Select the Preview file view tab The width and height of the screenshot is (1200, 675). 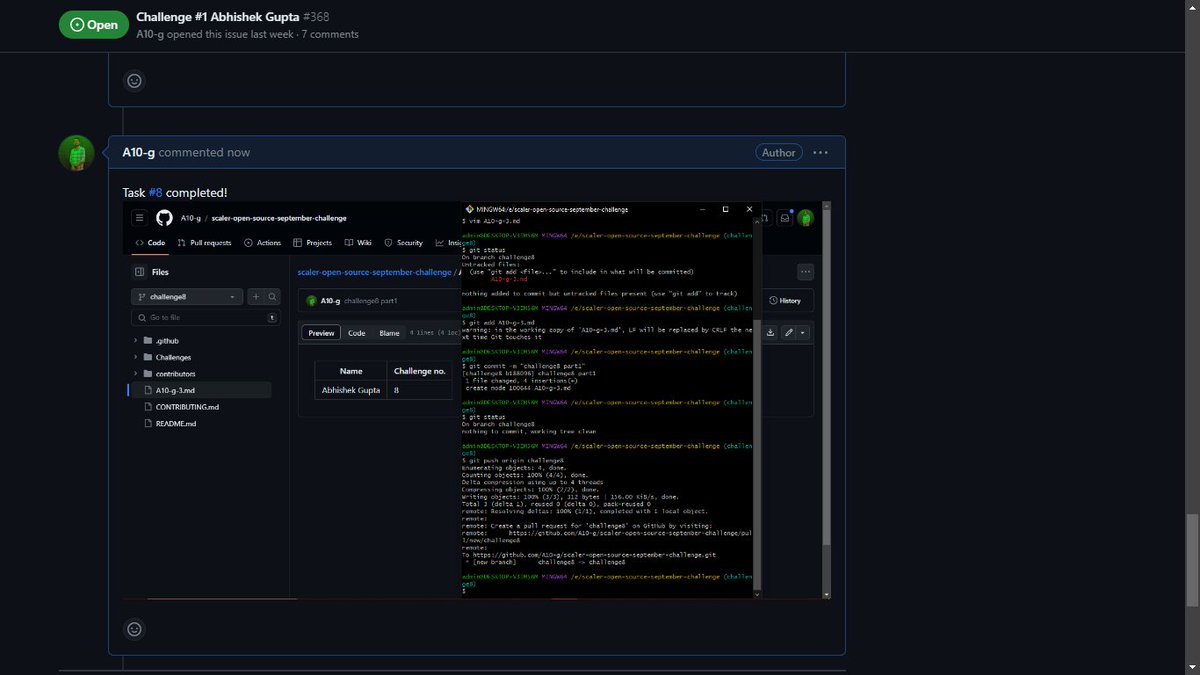coord(321,333)
